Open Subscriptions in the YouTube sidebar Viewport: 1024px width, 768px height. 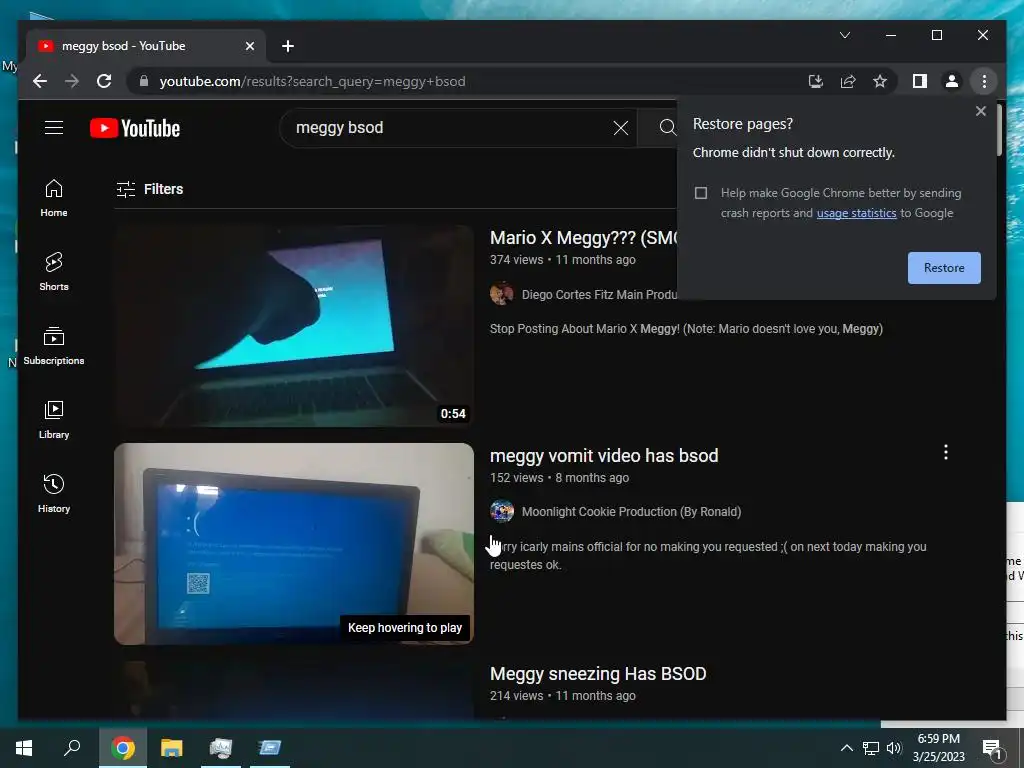(54, 346)
